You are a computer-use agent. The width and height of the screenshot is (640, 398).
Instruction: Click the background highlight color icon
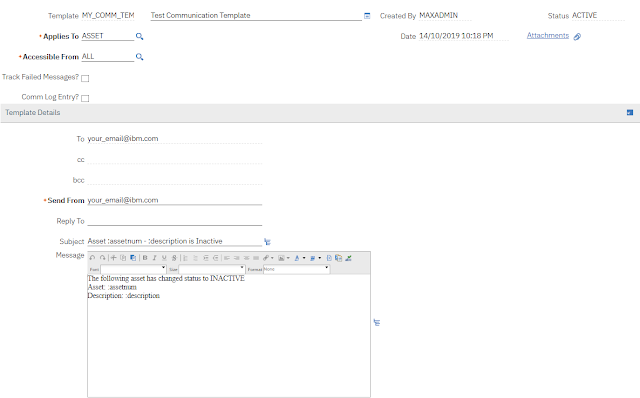pos(313,258)
